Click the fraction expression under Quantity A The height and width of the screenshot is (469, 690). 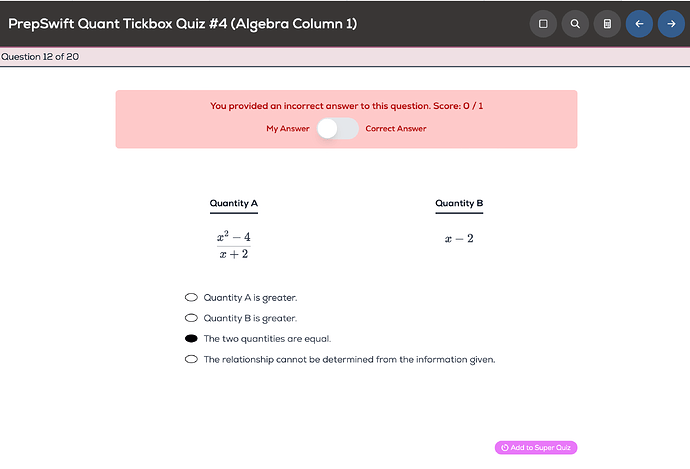[233, 245]
